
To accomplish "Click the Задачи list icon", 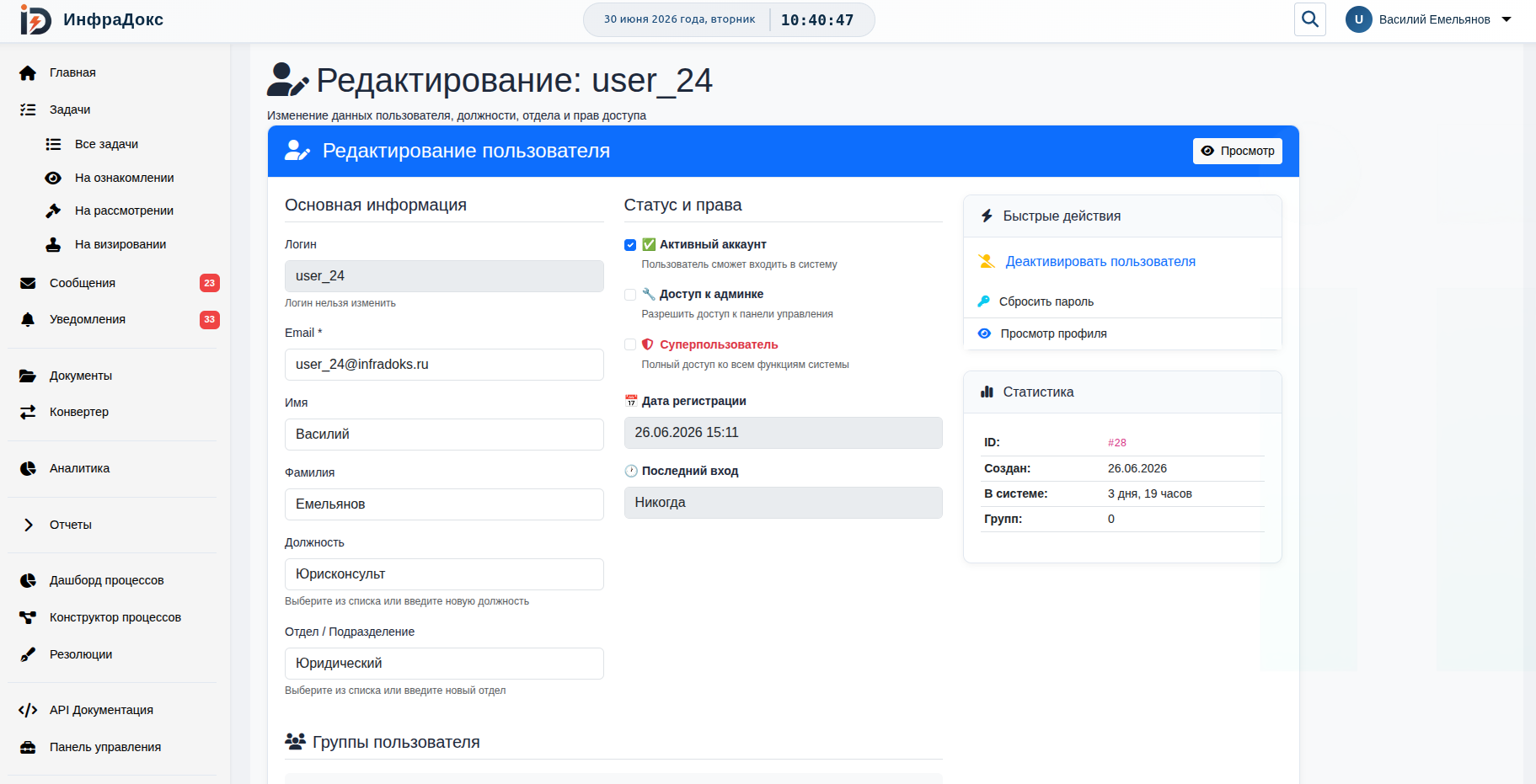I will (x=28, y=109).
